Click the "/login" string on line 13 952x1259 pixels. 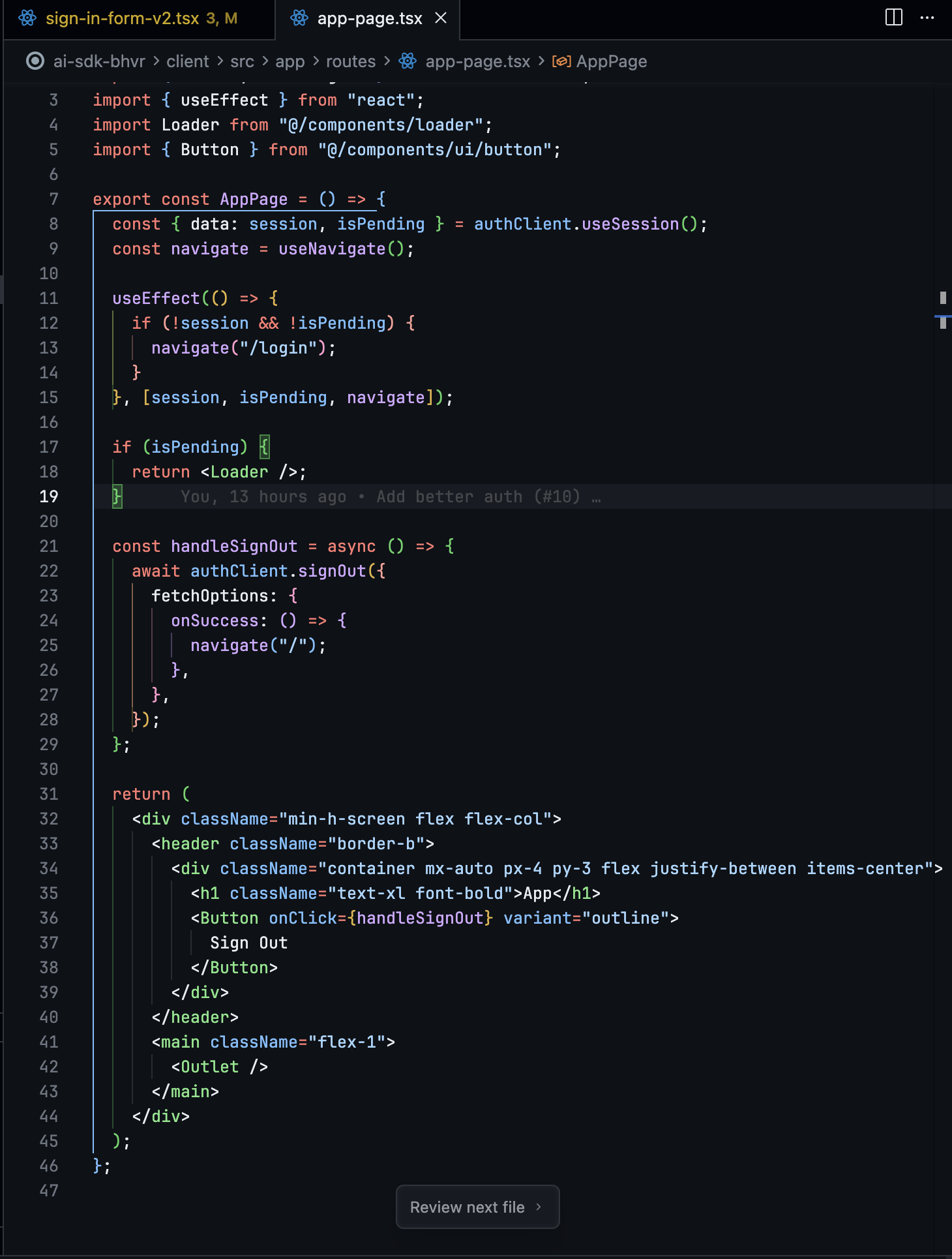[x=278, y=348]
